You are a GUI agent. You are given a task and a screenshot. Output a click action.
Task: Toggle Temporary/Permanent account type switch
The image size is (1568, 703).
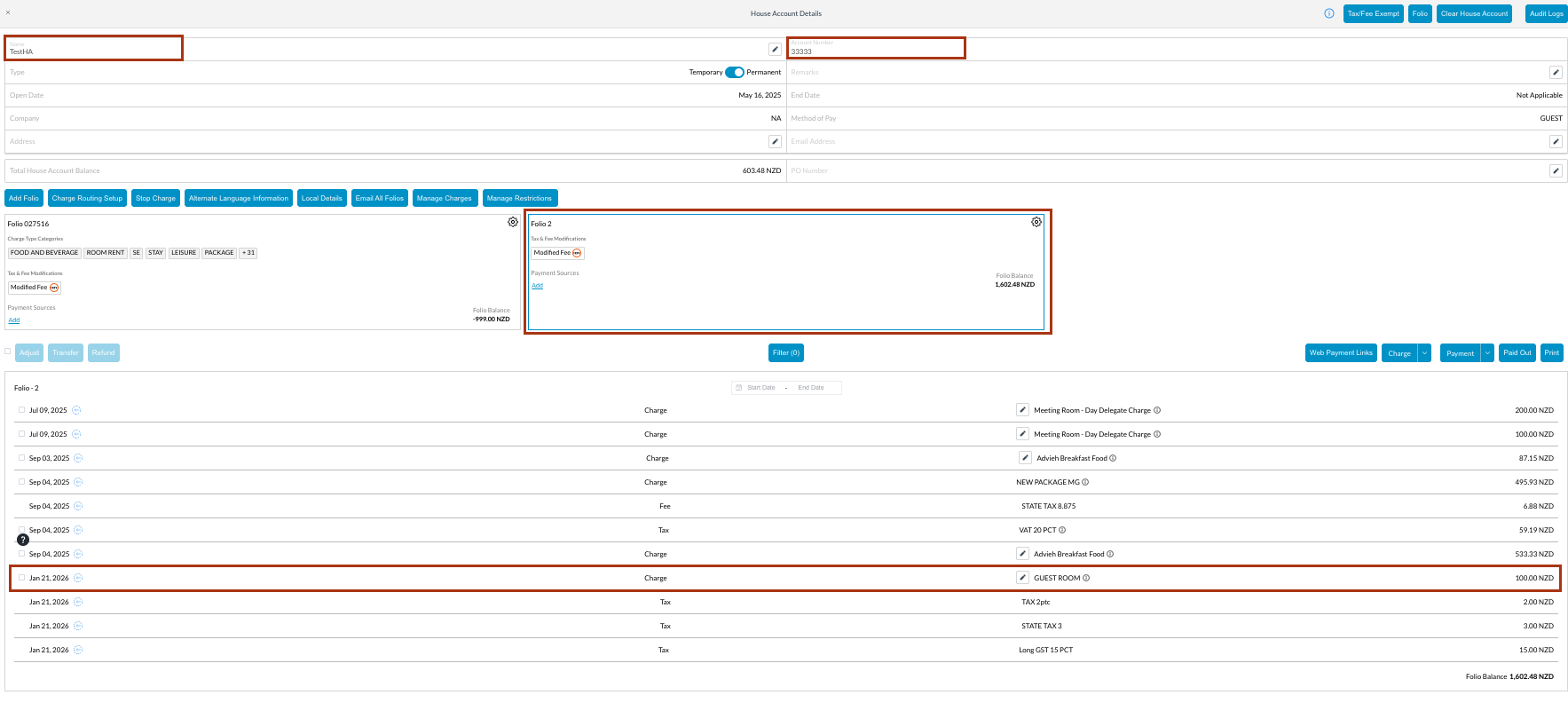tap(735, 72)
